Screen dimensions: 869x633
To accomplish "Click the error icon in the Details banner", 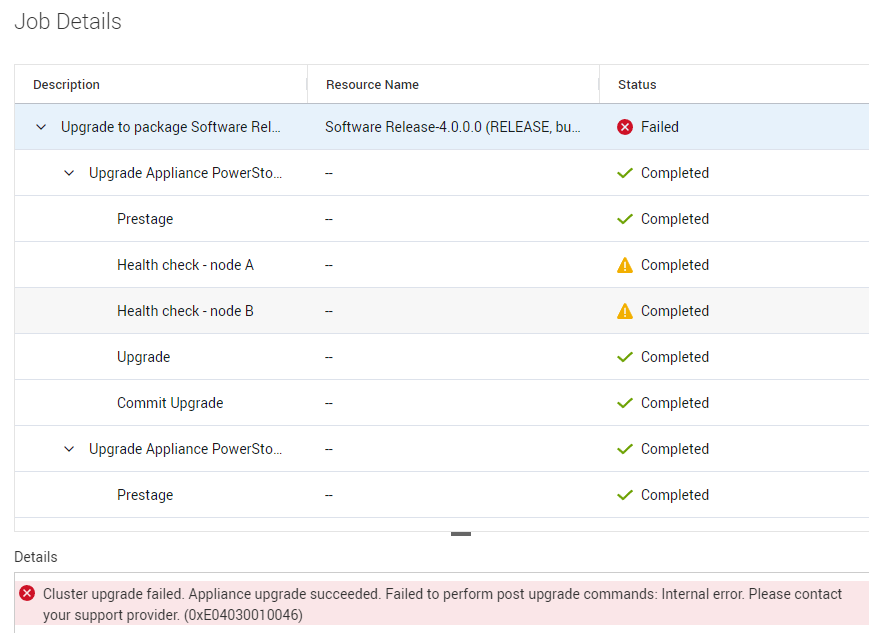I will click(26, 592).
